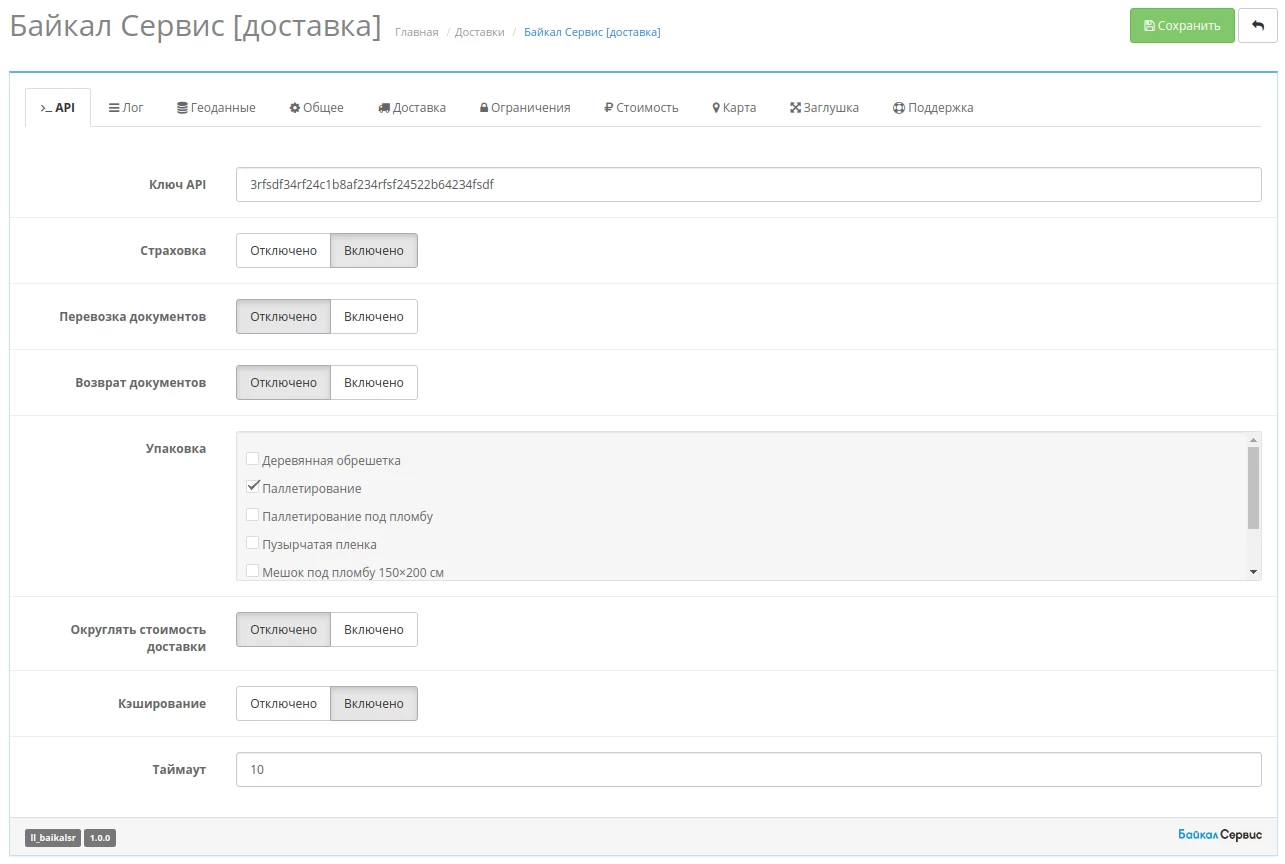Open the Поддержка tab
1285x864 pixels.
click(933, 108)
